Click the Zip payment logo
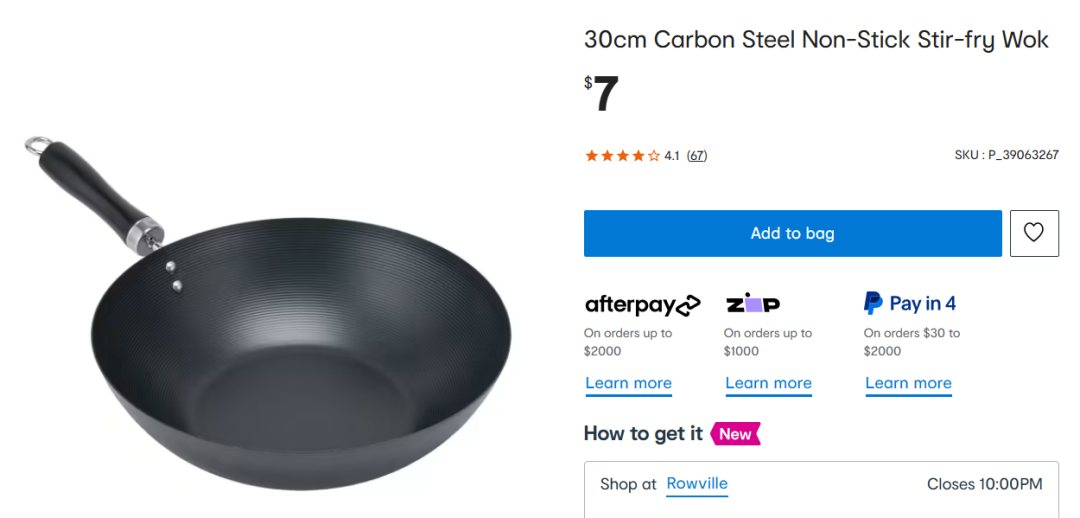The width and height of the screenshot is (1080, 518). point(752,304)
